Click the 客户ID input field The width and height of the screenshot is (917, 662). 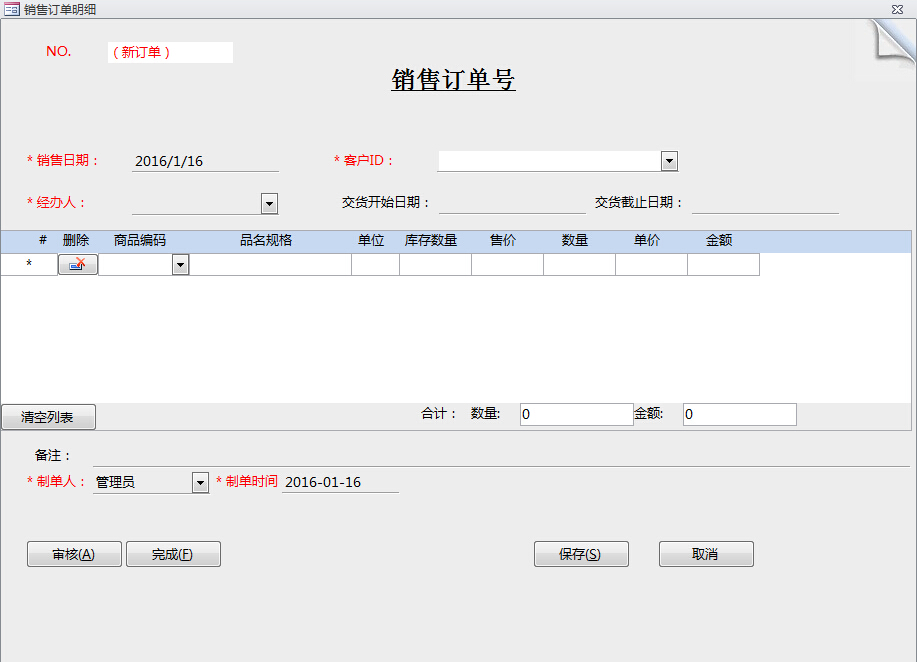click(550, 161)
